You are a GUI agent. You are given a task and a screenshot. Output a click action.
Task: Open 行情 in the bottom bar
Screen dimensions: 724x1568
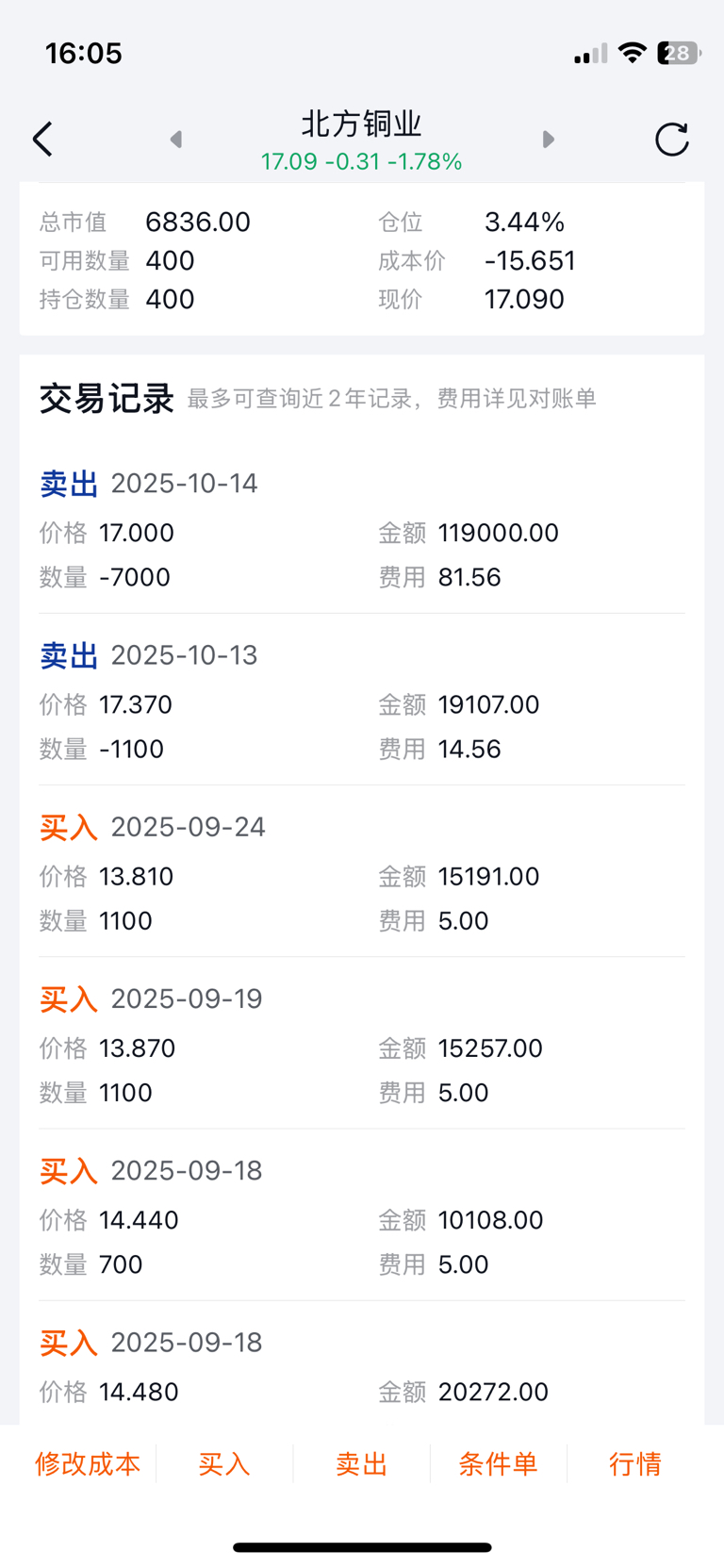pyautogui.click(x=634, y=1463)
